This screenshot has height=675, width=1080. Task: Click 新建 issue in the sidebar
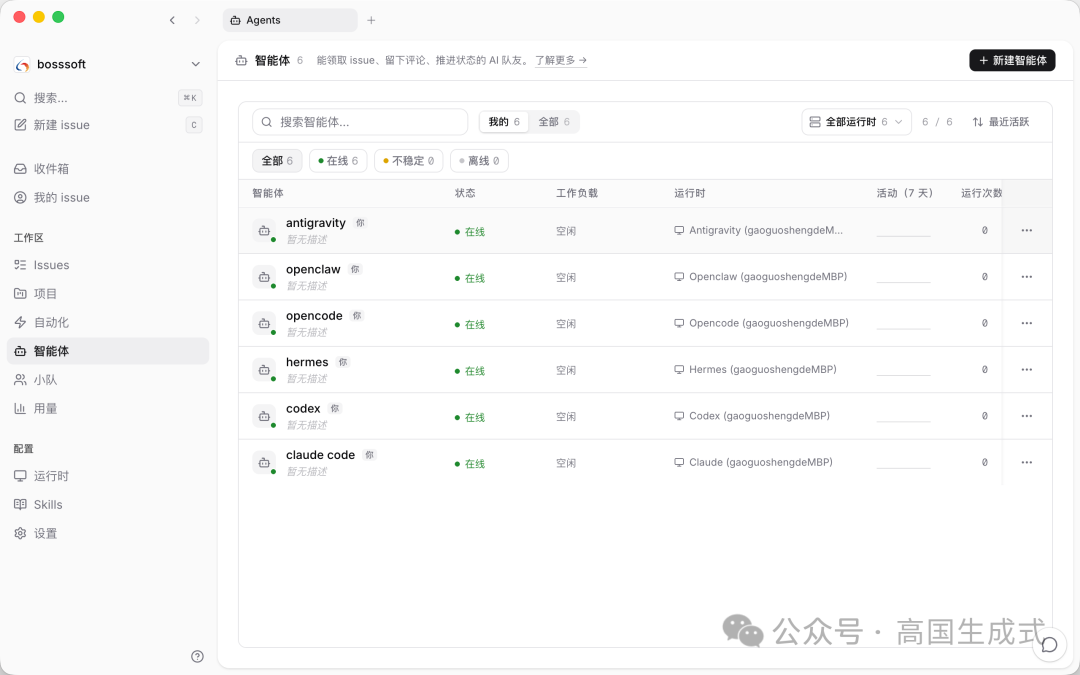[x=108, y=125]
